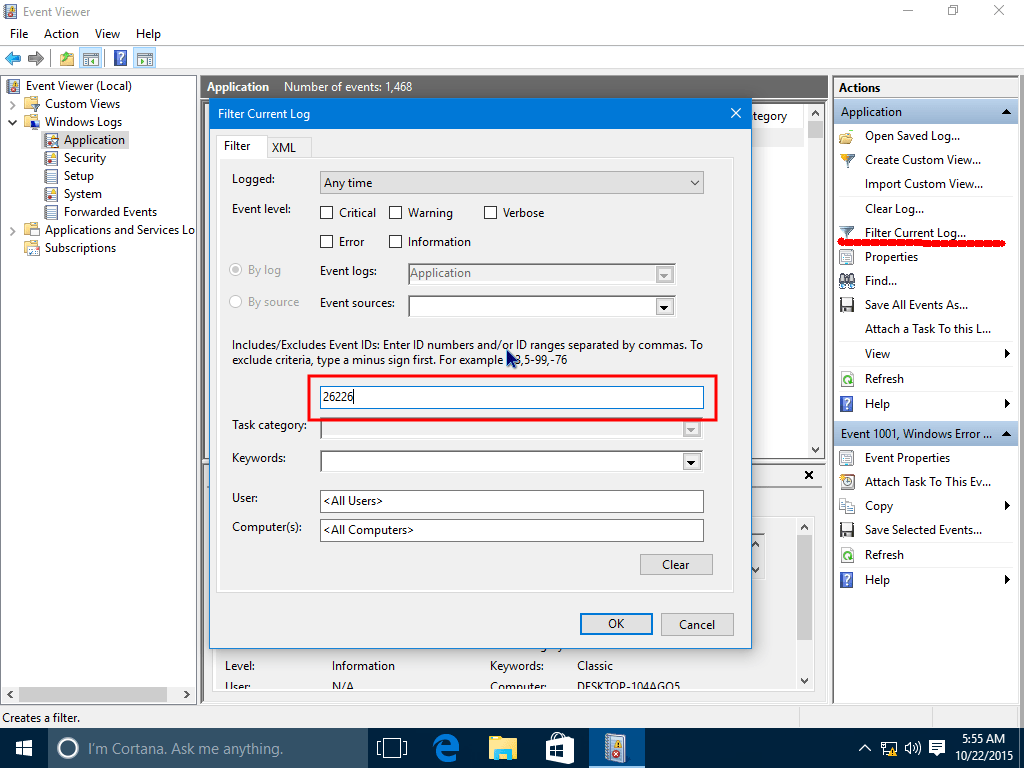Screen dimensions: 1024x768
Task: Open the Event sources dropdown
Action: [664, 306]
